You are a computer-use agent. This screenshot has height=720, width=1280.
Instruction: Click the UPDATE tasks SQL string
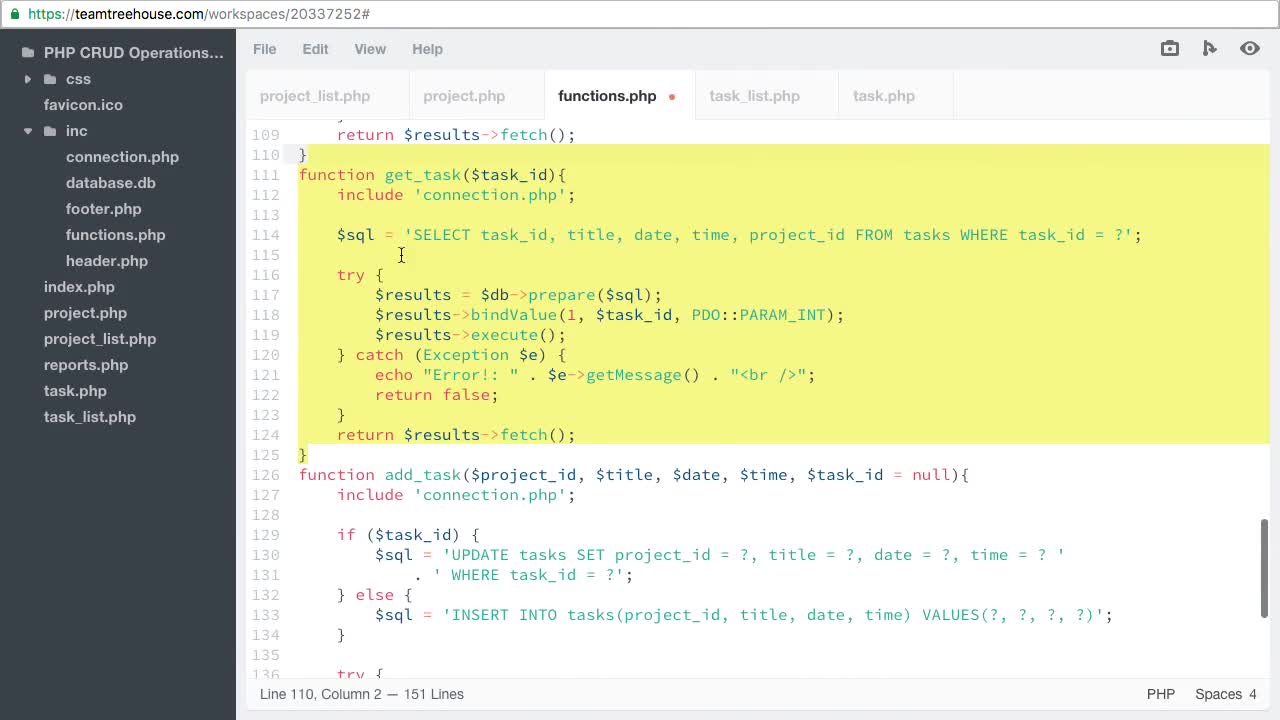tap(754, 555)
